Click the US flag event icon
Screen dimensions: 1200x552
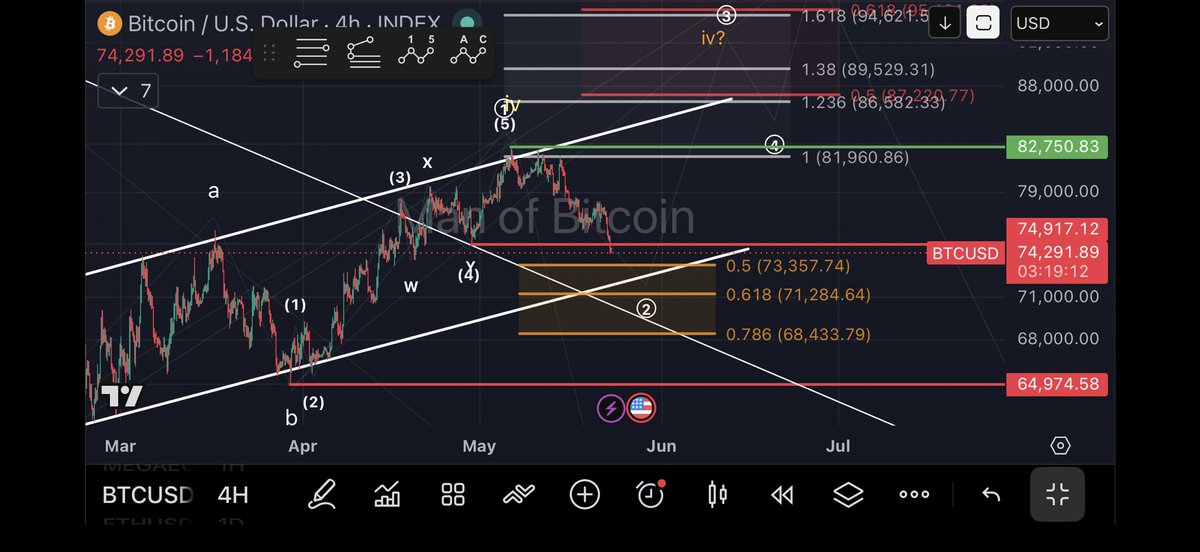coord(641,407)
